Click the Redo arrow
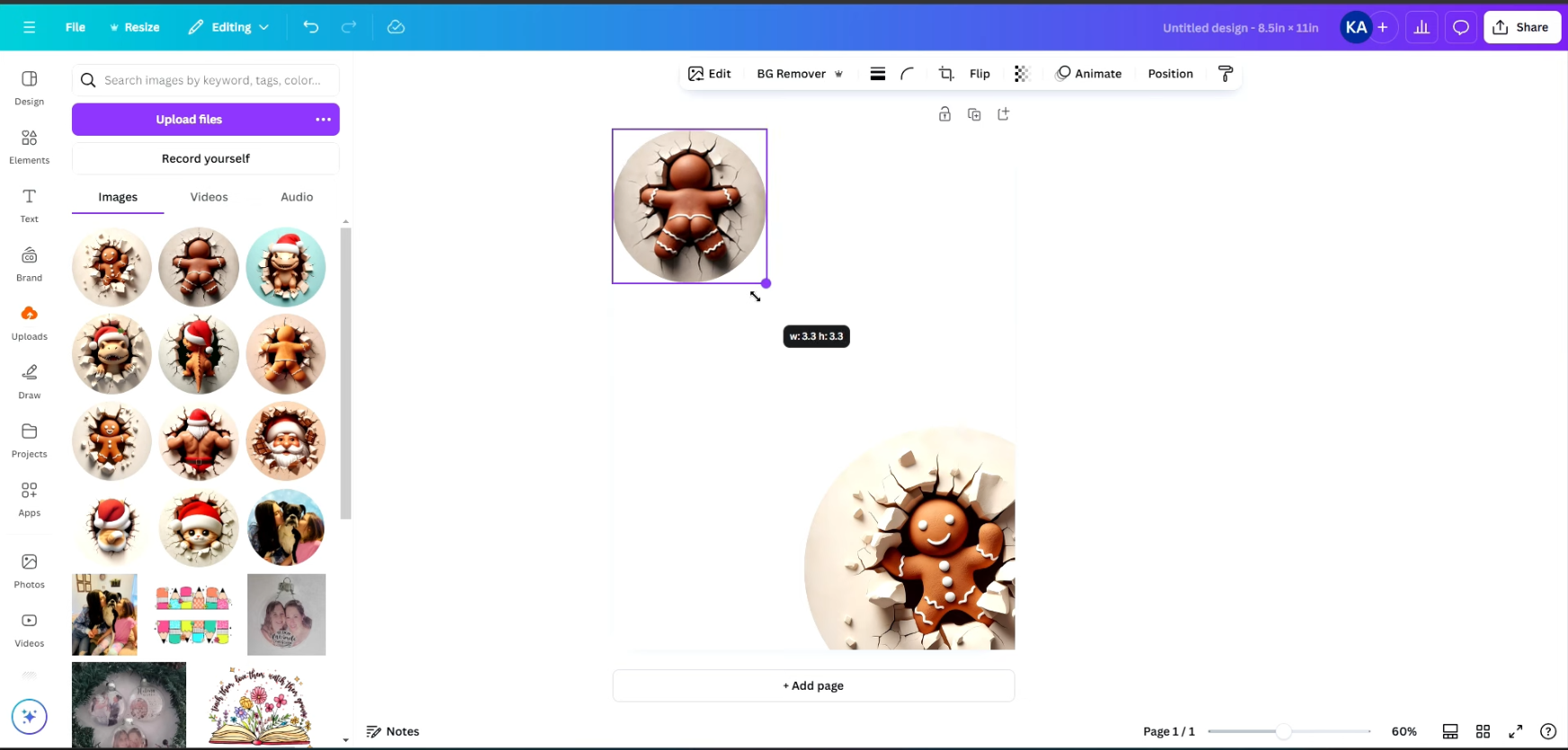Screen dimensions: 1568x750 coord(349,27)
